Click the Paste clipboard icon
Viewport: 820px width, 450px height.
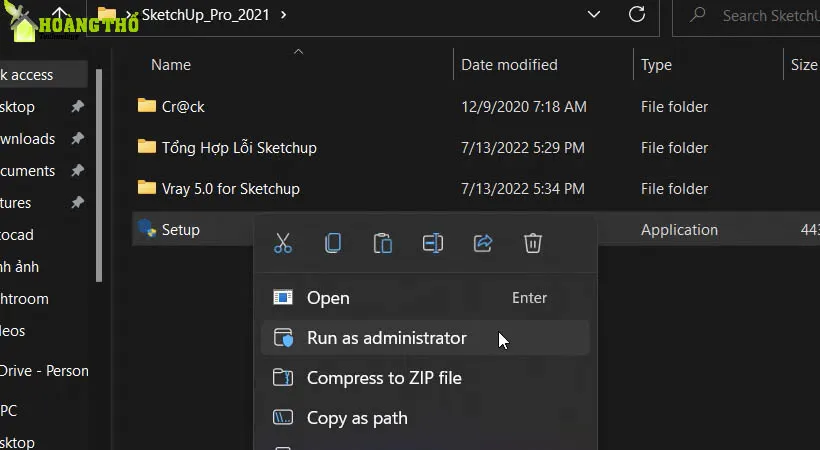coord(383,244)
